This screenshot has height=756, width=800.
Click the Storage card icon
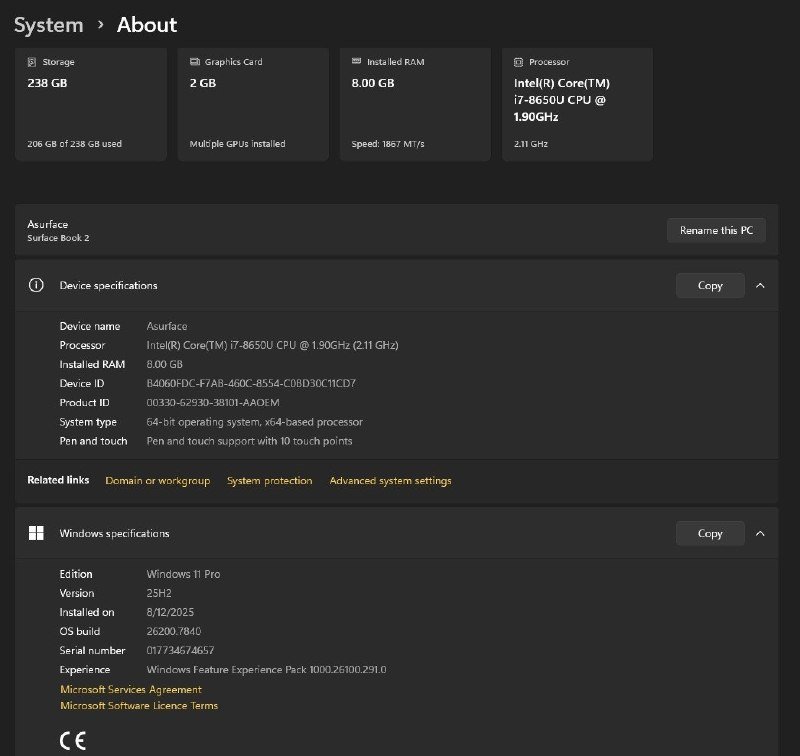pyautogui.click(x=32, y=62)
